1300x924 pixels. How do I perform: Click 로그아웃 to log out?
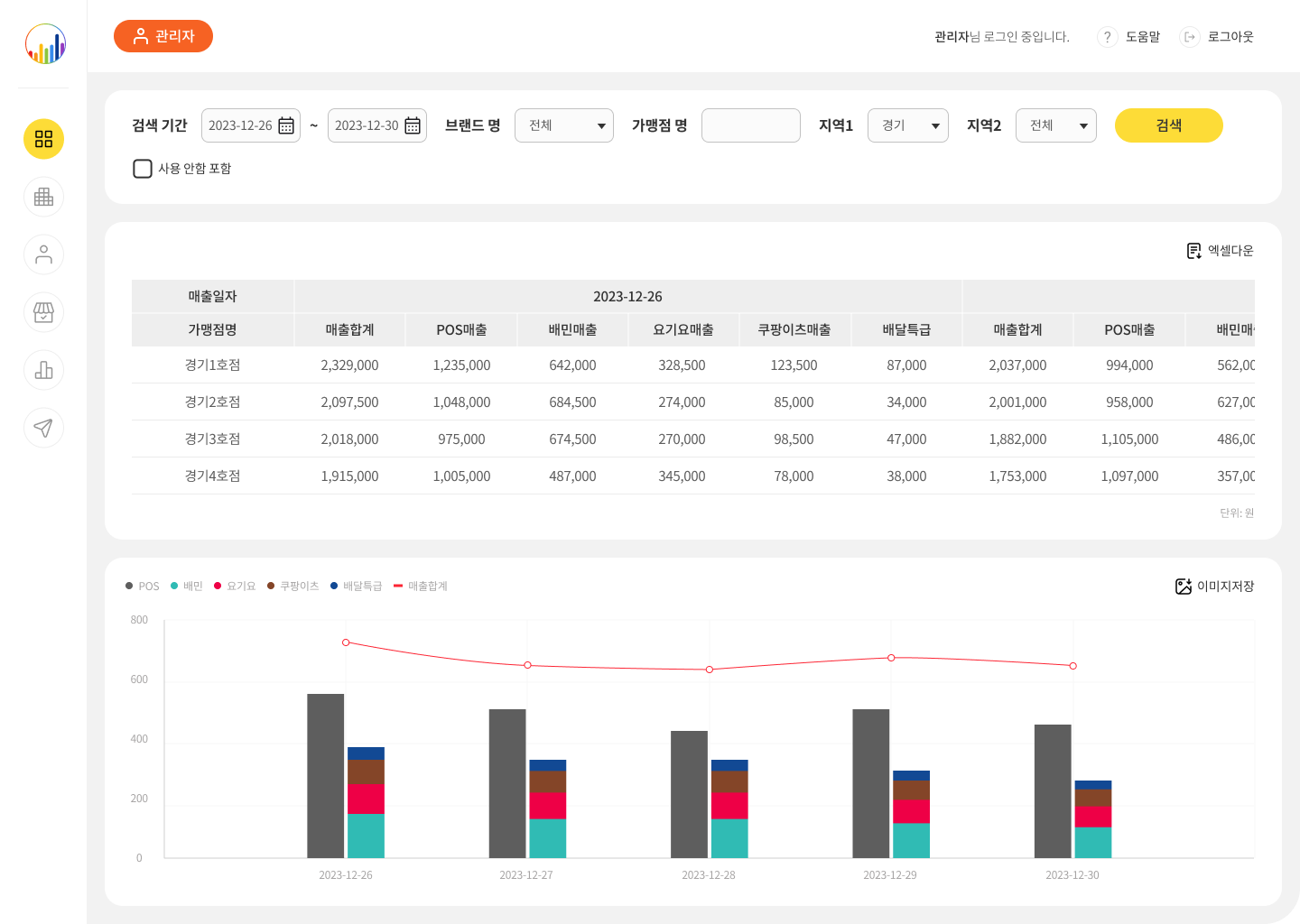pos(1218,37)
